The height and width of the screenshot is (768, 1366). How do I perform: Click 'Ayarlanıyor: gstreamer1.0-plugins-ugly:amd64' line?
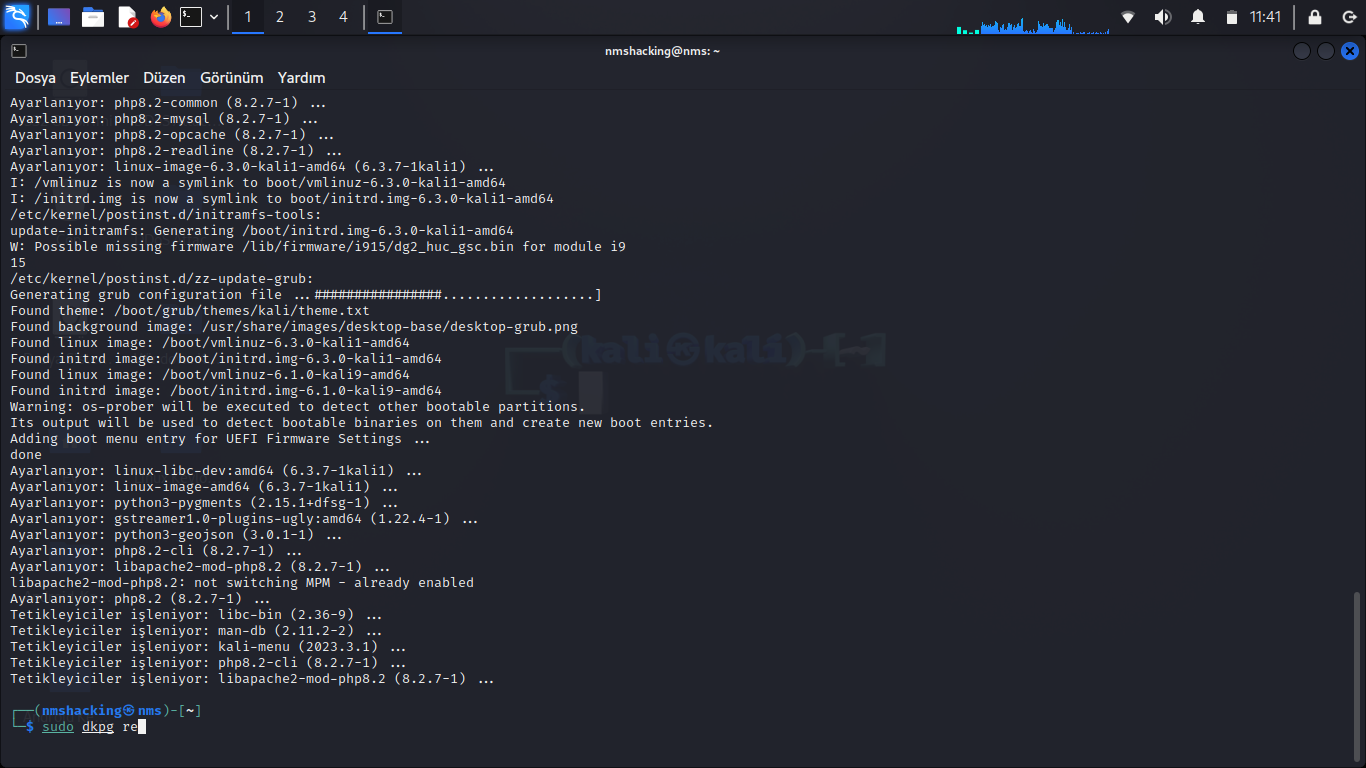[244, 519]
